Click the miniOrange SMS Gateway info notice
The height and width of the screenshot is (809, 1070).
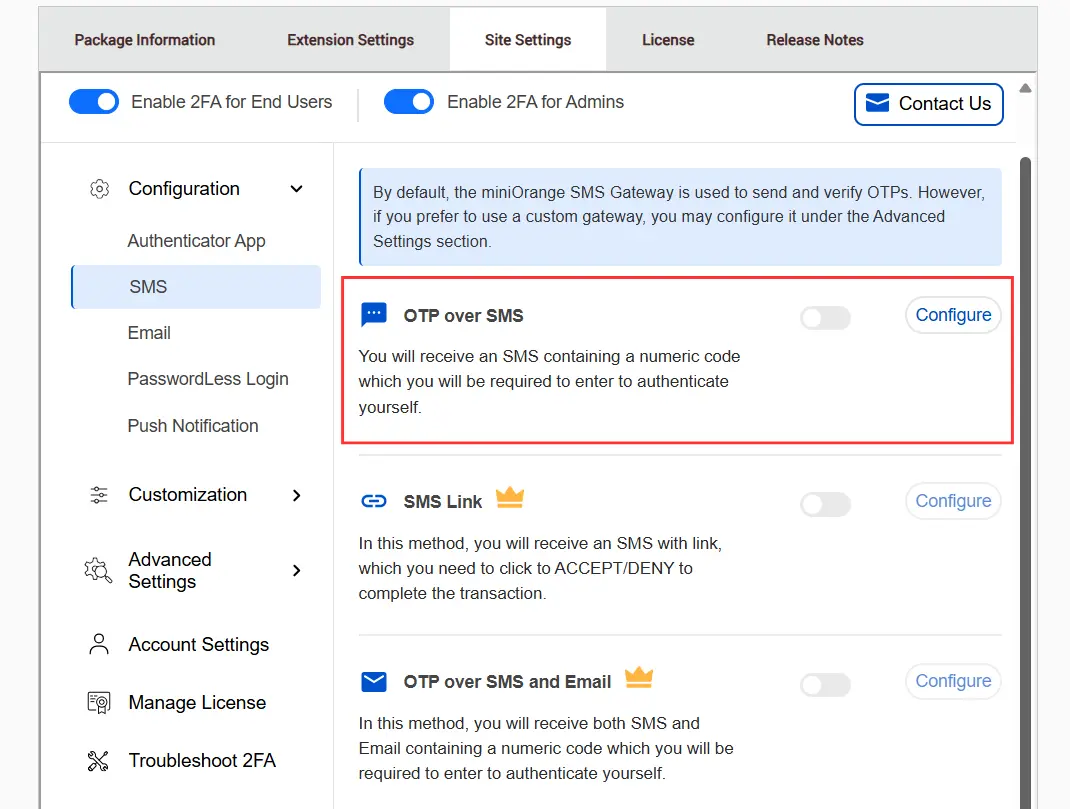(x=680, y=217)
